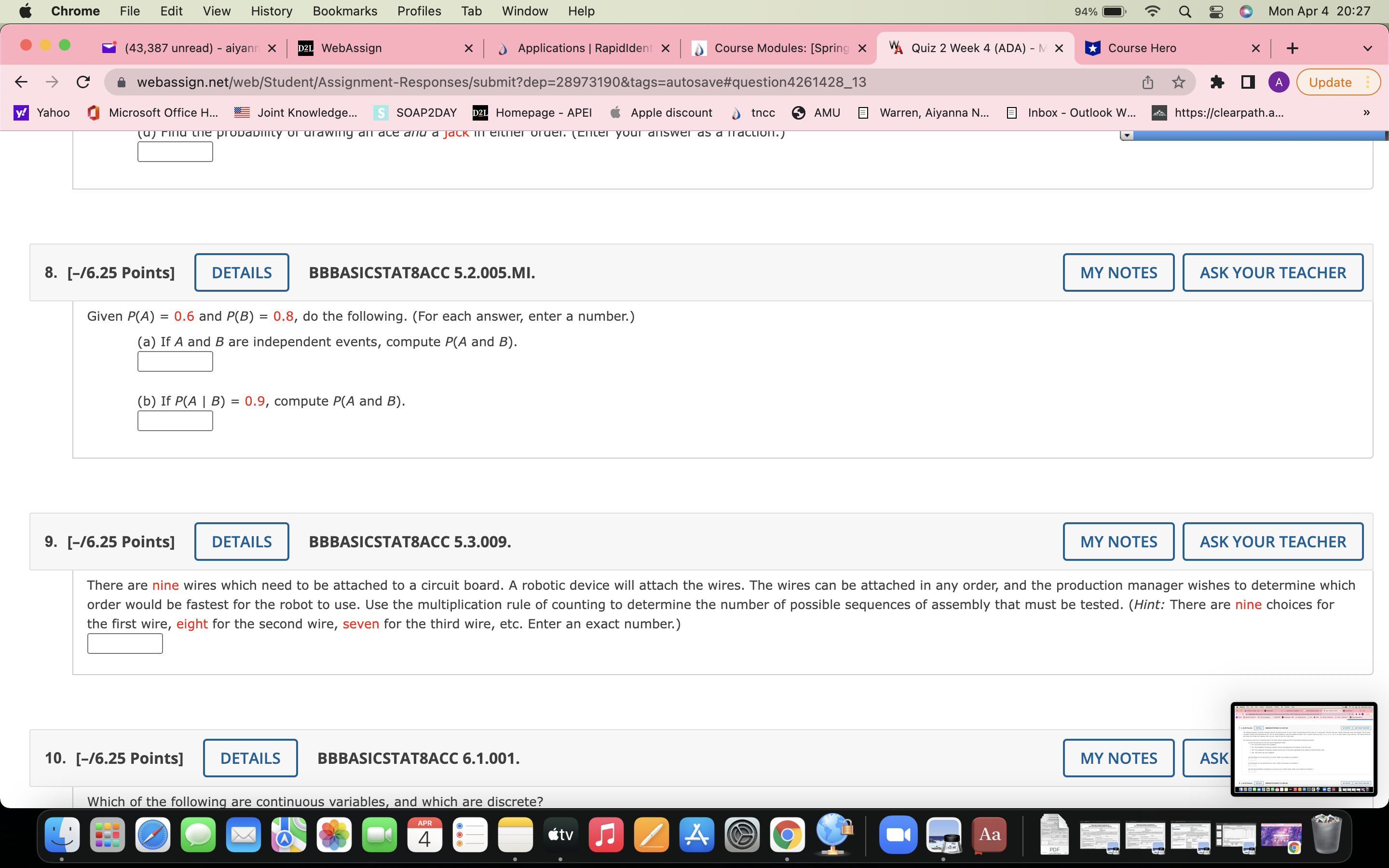Screen dimensions: 1389x868
Task: Expand the tab overflow chevron
Action: [1368, 48]
